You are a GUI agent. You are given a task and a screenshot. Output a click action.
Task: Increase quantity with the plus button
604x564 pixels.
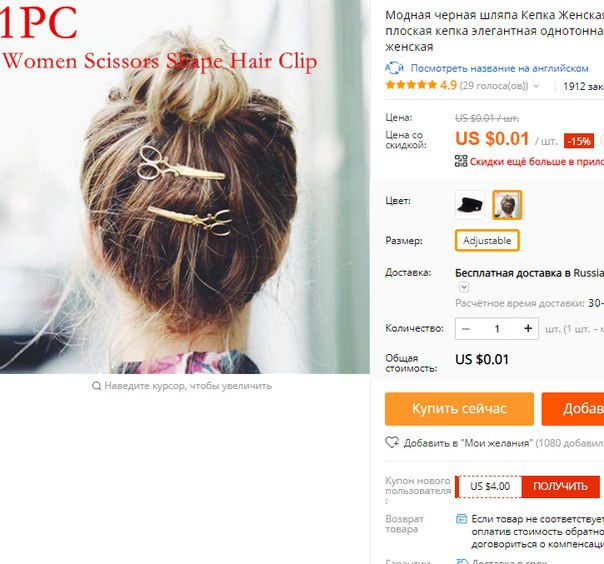(x=528, y=328)
